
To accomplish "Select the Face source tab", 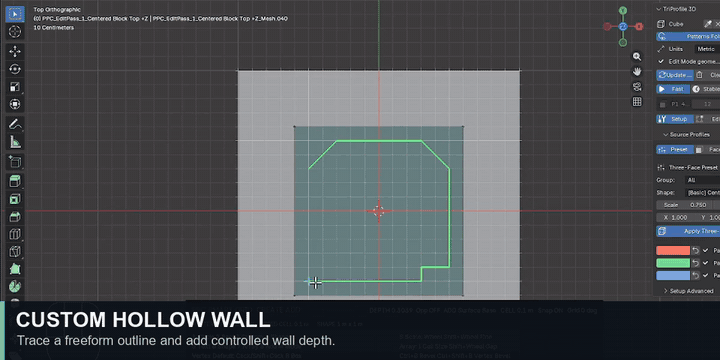I will pyautogui.click(x=707, y=150).
